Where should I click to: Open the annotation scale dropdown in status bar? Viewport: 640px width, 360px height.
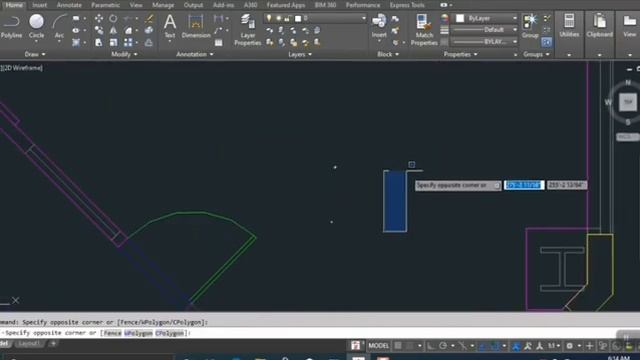click(x=554, y=346)
